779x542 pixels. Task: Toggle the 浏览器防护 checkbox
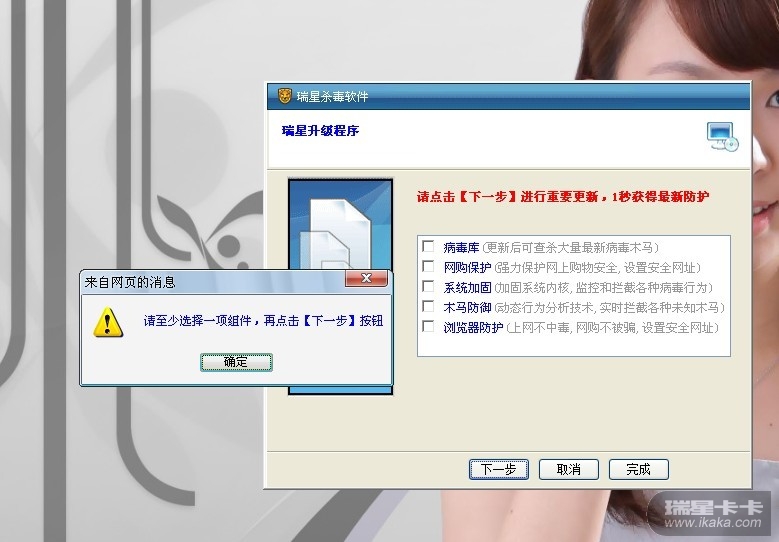pos(428,326)
